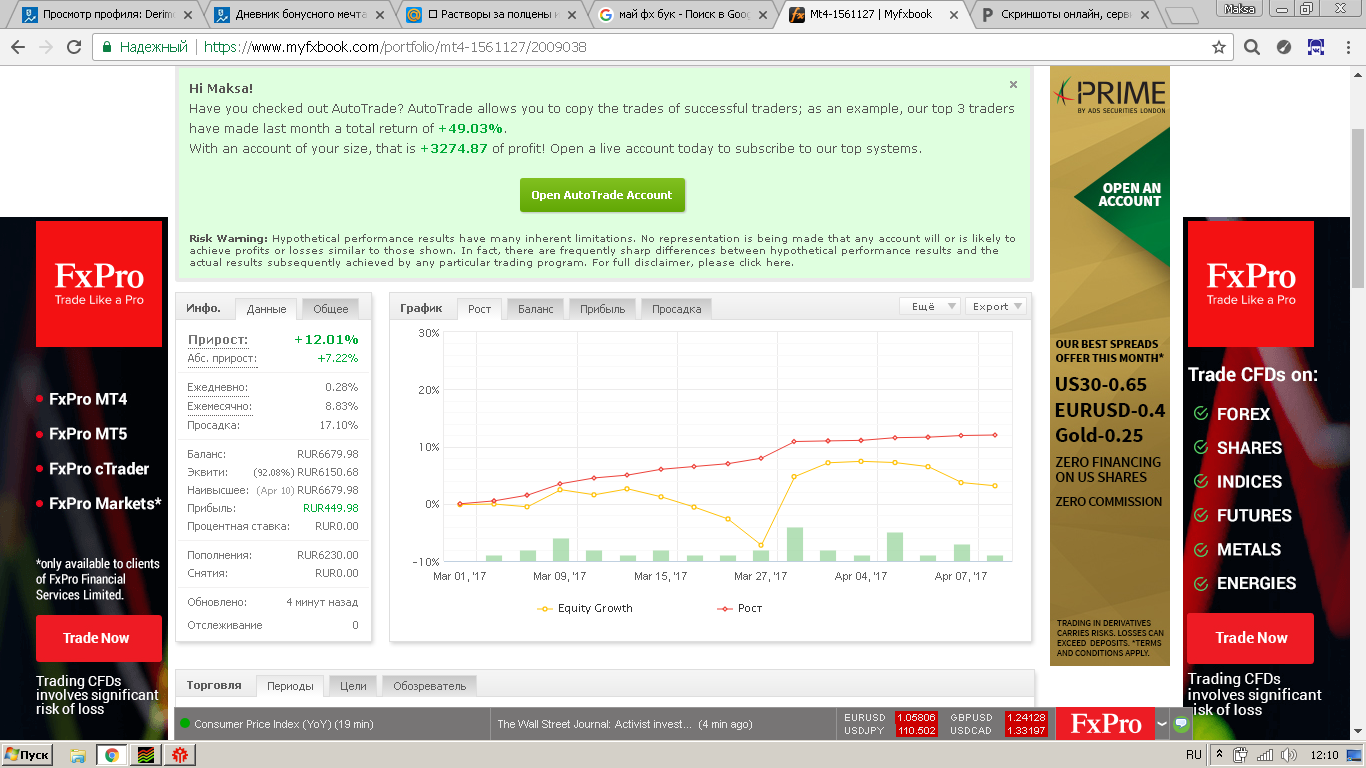Show hidden system tray icons
This screenshot has width=1366, height=768.
[x=1220, y=755]
